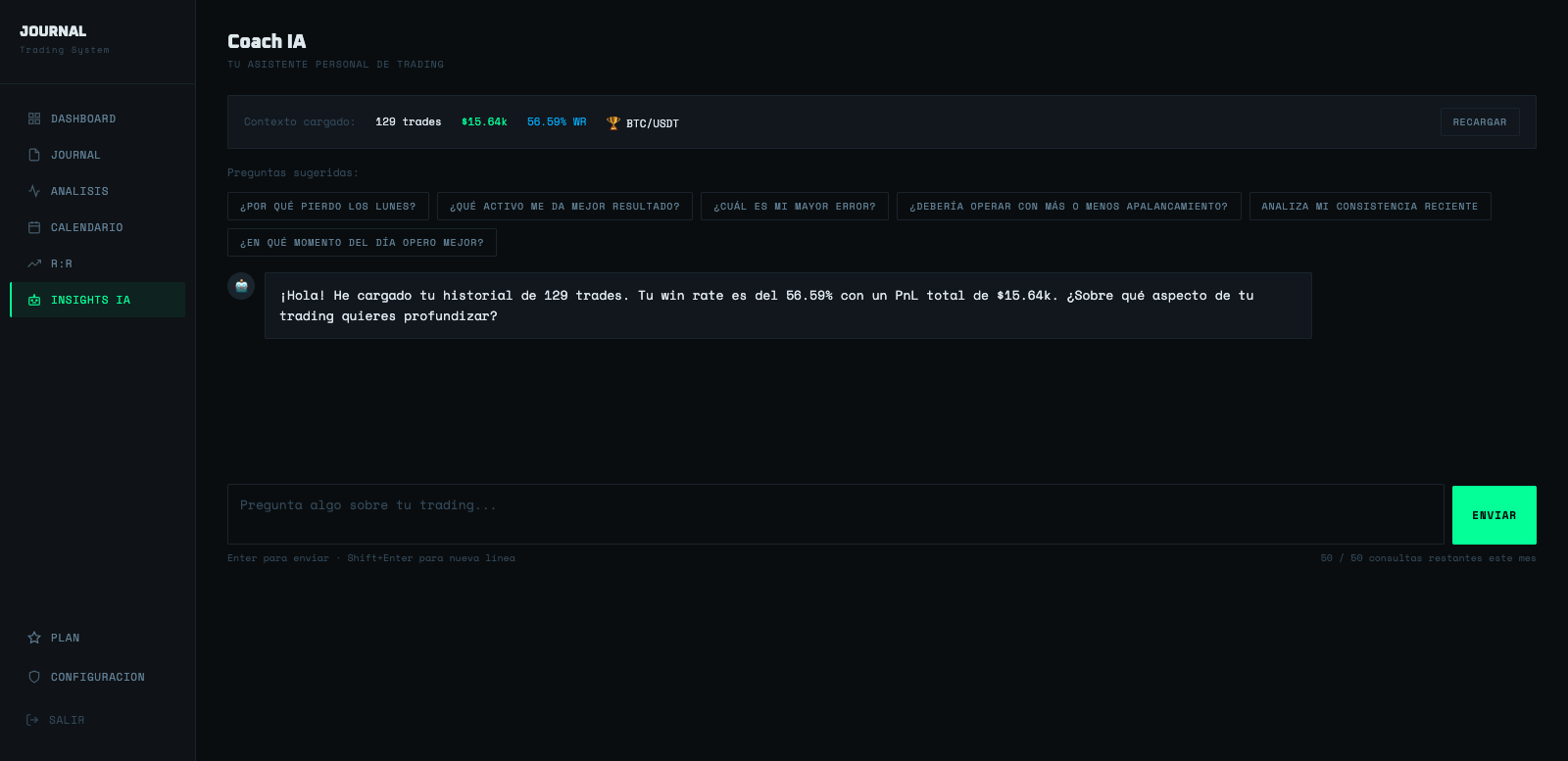Ask "¿Por qué pierdo los lunes?"
1568x761 pixels.
328,207
